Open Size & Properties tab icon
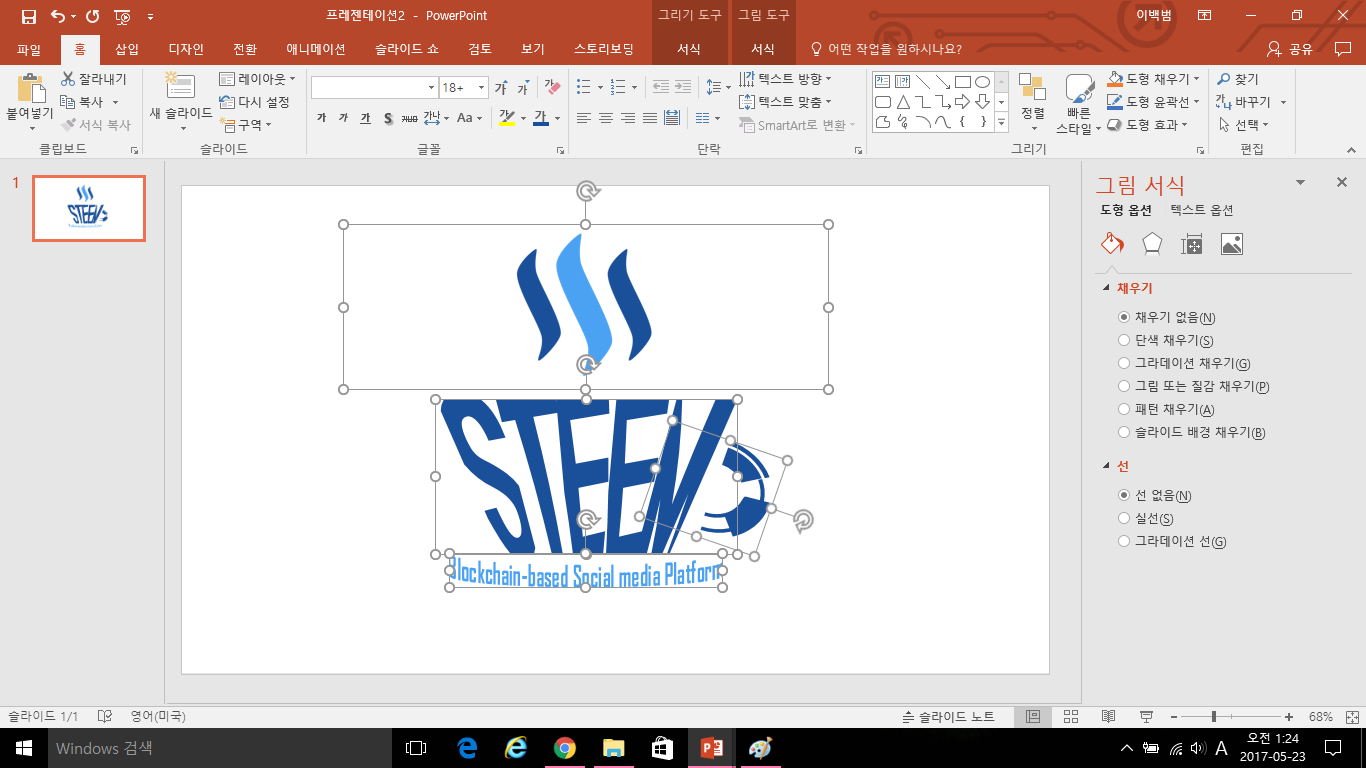 pos(1191,244)
